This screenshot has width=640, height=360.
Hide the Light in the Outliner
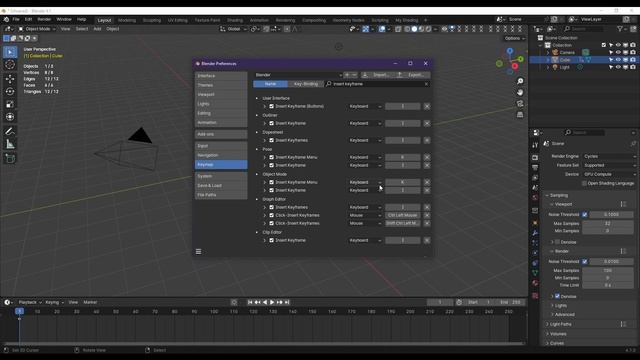pos(618,67)
